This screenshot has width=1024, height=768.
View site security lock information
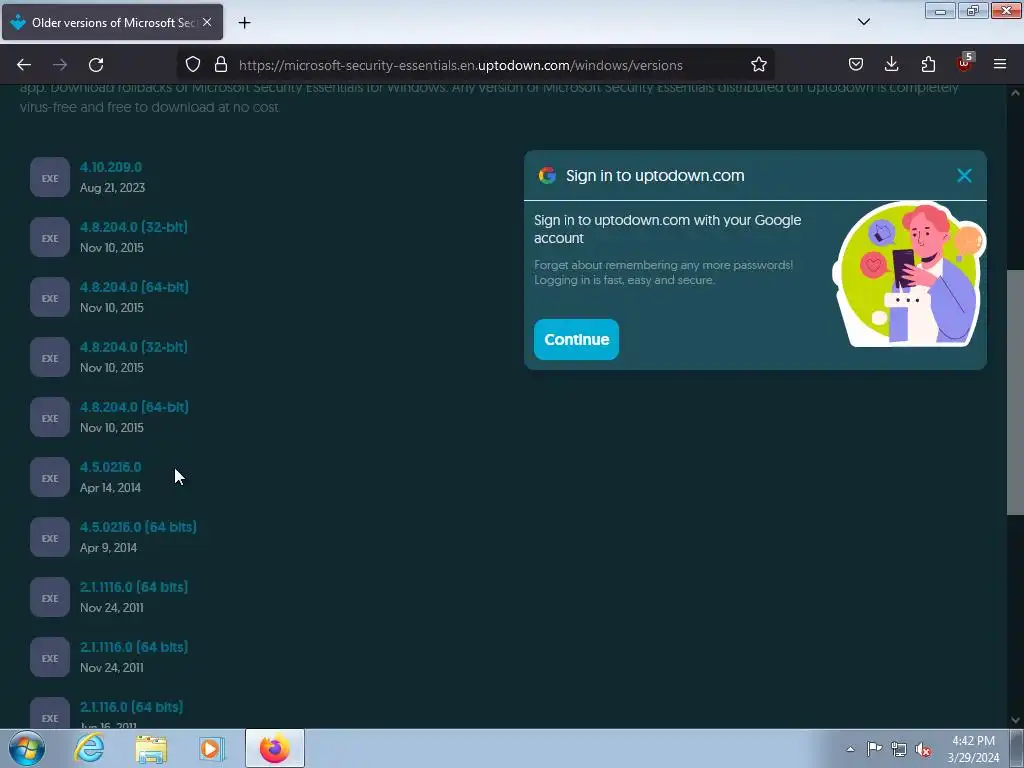point(221,65)
